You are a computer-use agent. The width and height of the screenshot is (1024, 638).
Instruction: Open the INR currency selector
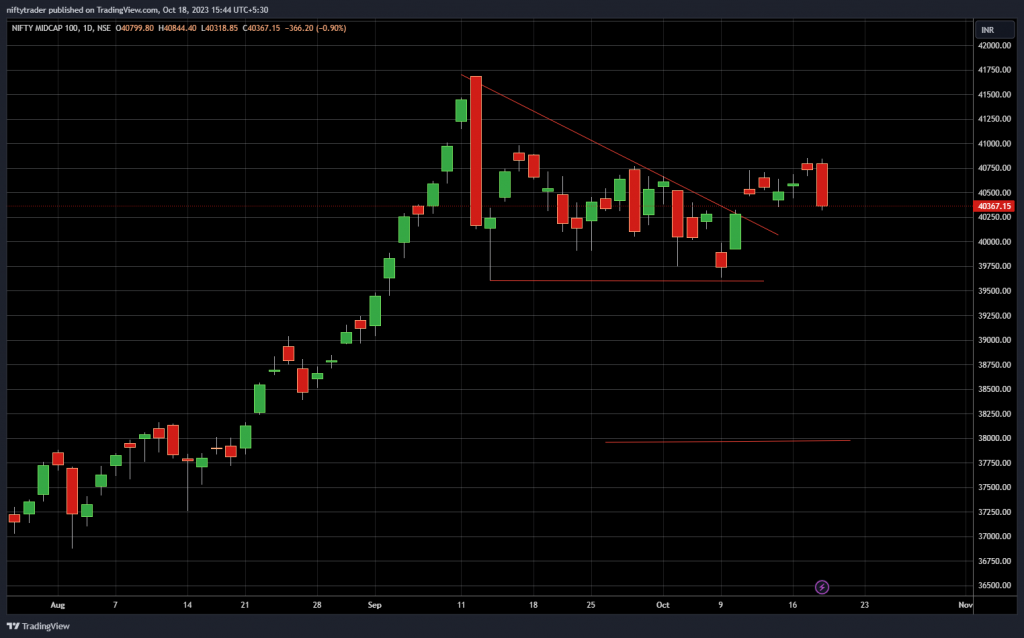994,30
